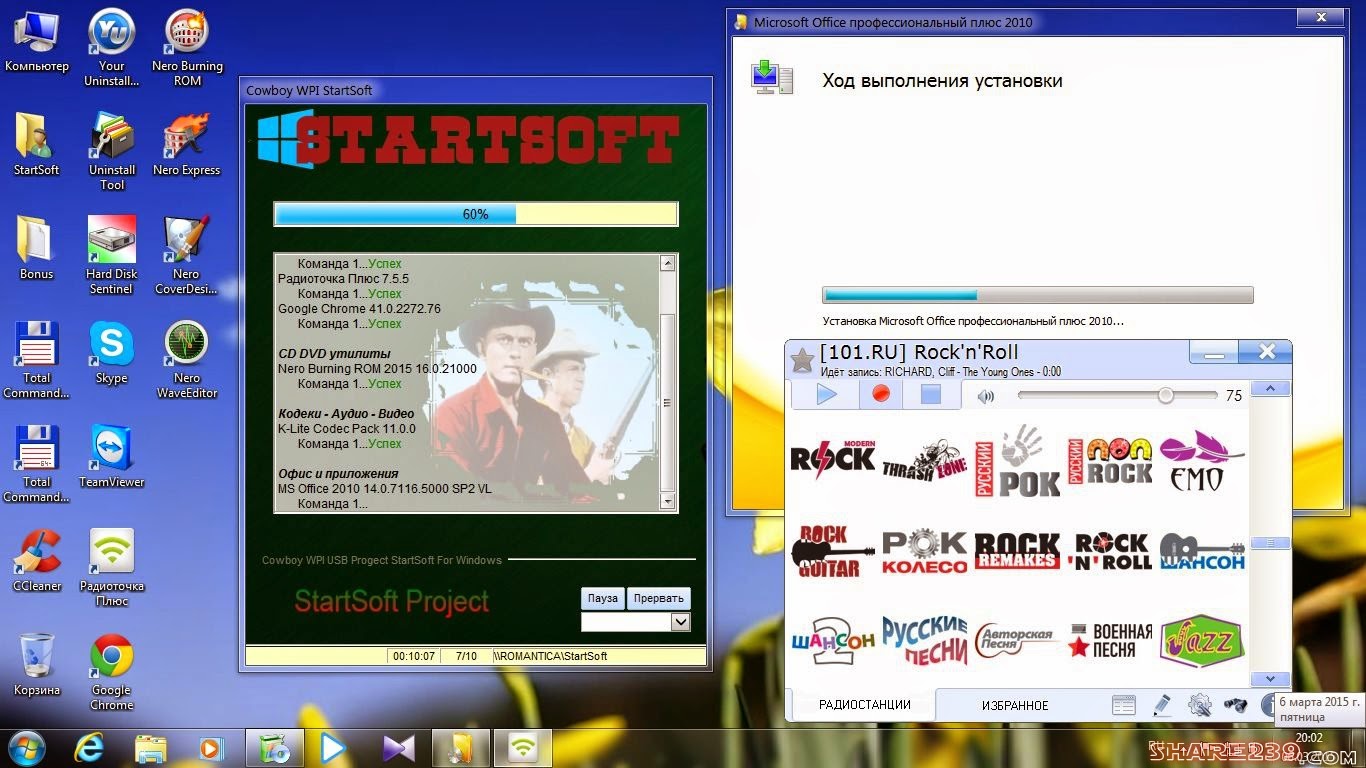Select the Skype desktop icon
The image size is (1366, 768).
(112, 353)
